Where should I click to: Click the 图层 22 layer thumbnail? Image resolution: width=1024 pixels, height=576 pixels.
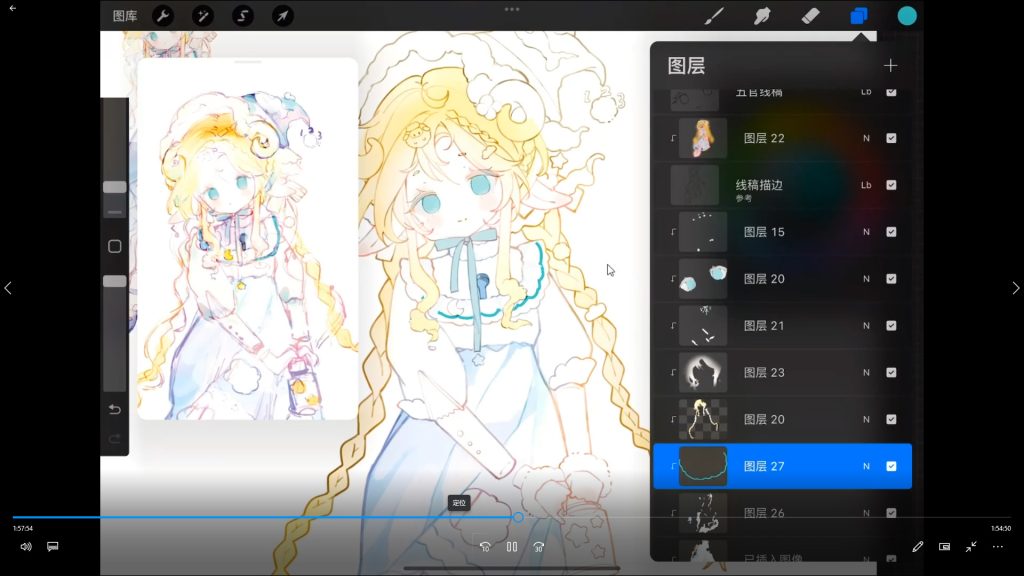click(x=702, y=138)
